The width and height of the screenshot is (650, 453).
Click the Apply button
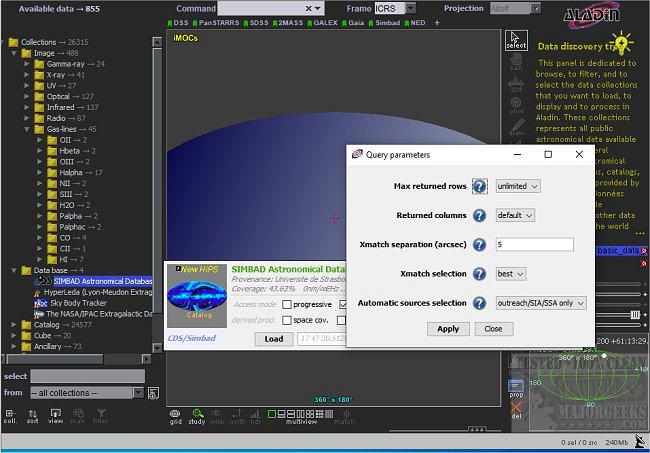click(x=448, y=328)
